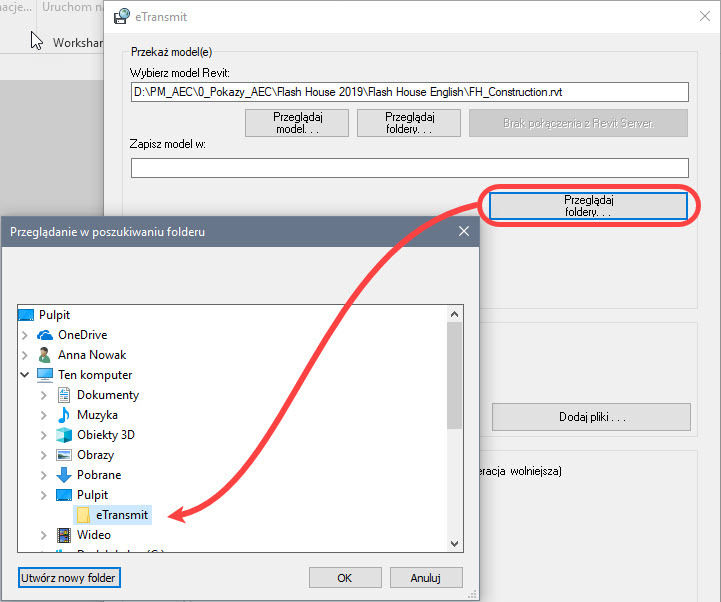The width and height of the screenshot is (721, 602).
Task: Click the Dokumenty folder icon
Action: 64,395
